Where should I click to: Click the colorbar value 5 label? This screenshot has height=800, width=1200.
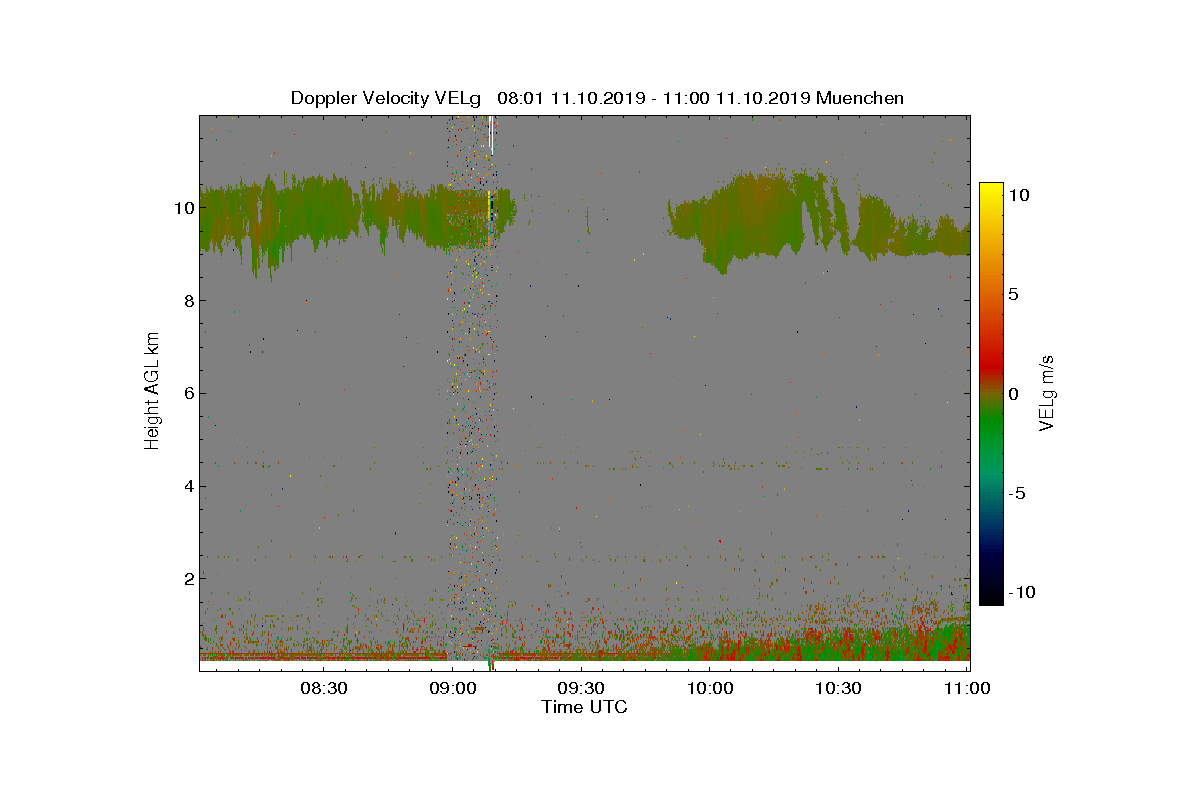[x=1014, y=294]
